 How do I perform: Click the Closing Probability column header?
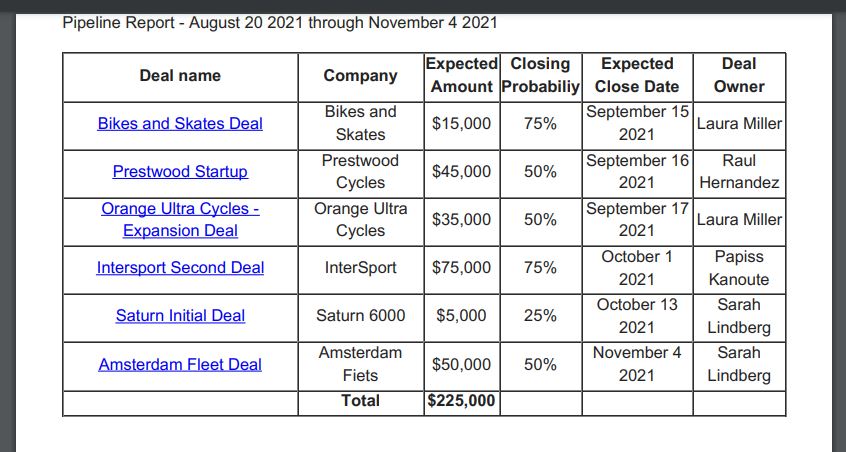point(540,76)
